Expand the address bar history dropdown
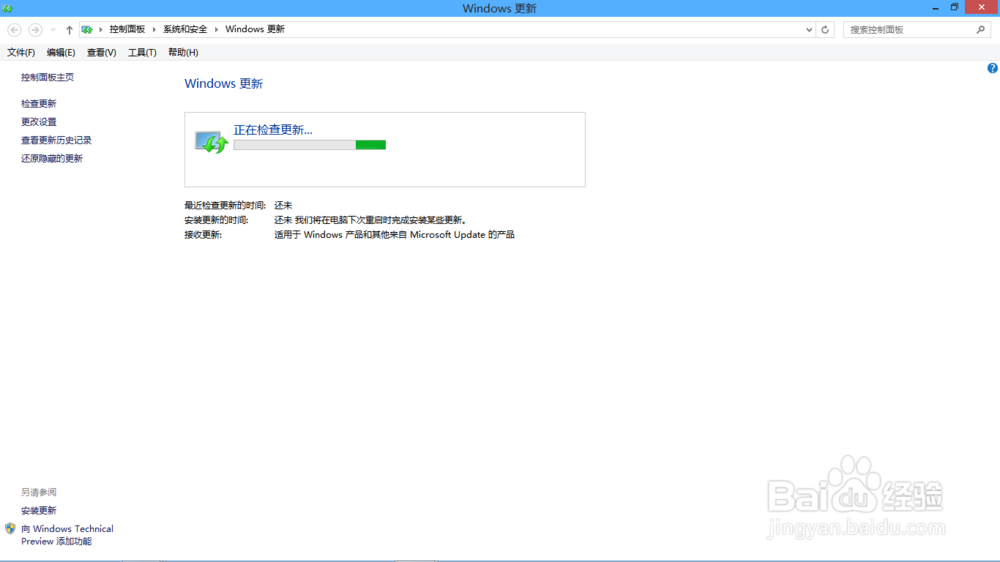This screenshot has width=1000, height=562. pos(809,29)
